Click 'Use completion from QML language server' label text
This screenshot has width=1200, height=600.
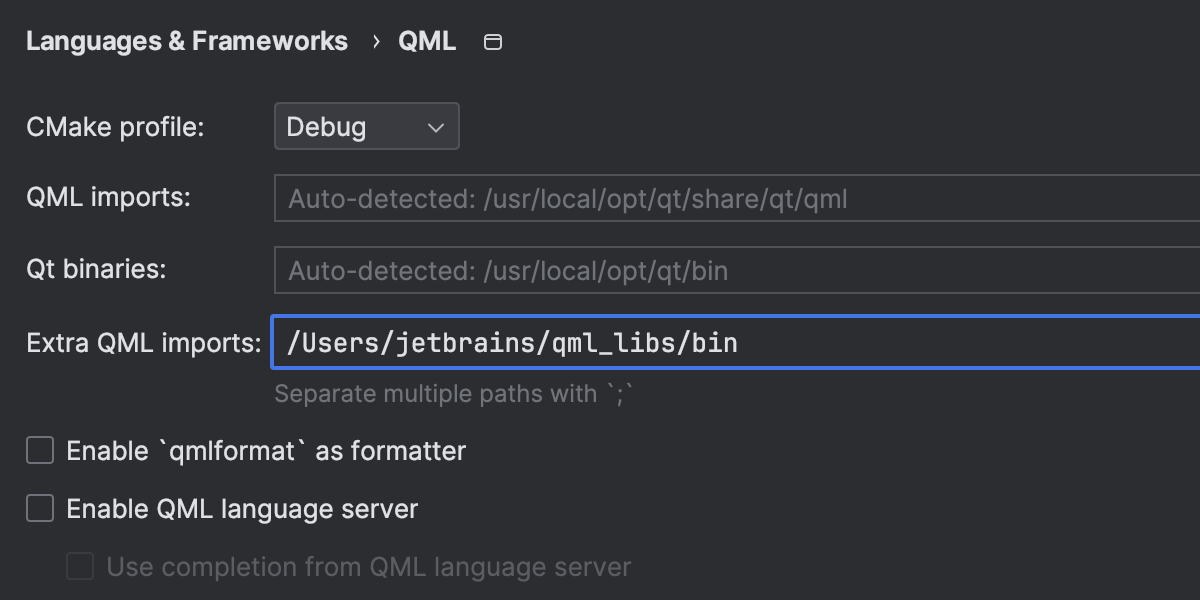[368, 567]
